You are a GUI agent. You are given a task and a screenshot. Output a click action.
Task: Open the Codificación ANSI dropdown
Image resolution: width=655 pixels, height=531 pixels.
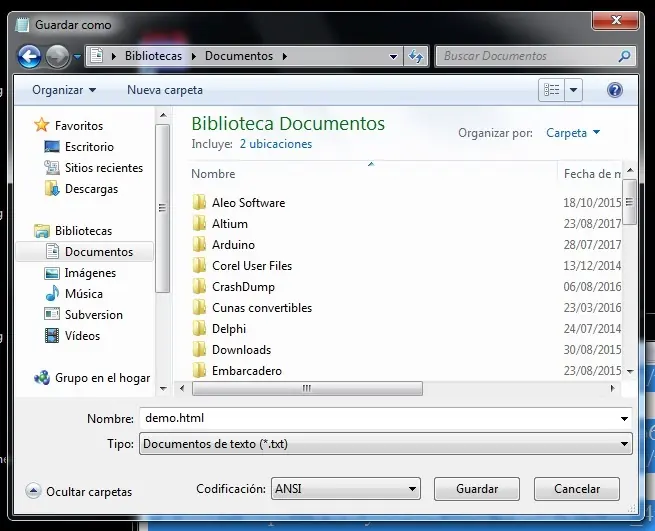pos(346,489)
